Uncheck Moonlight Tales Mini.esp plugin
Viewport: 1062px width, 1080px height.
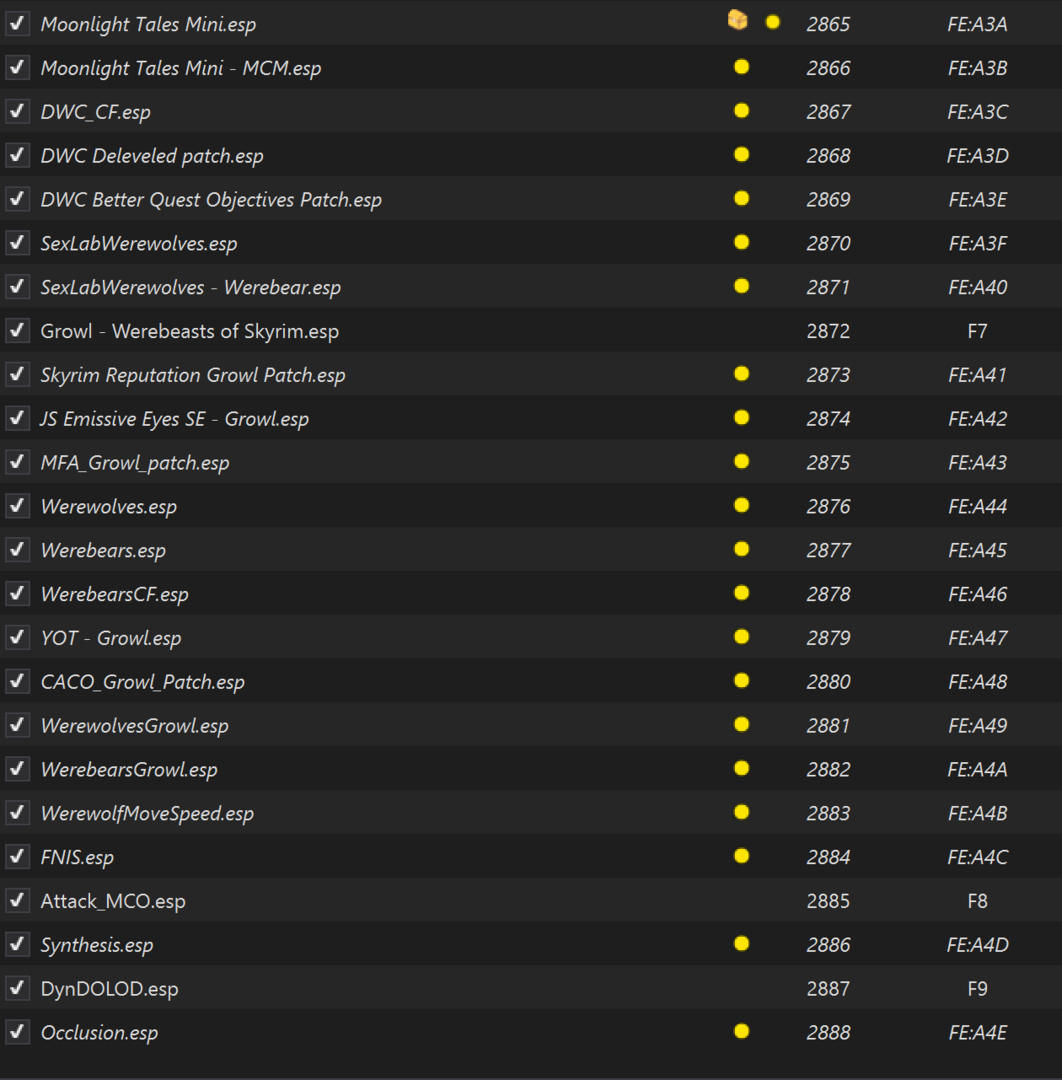(17, 23)
